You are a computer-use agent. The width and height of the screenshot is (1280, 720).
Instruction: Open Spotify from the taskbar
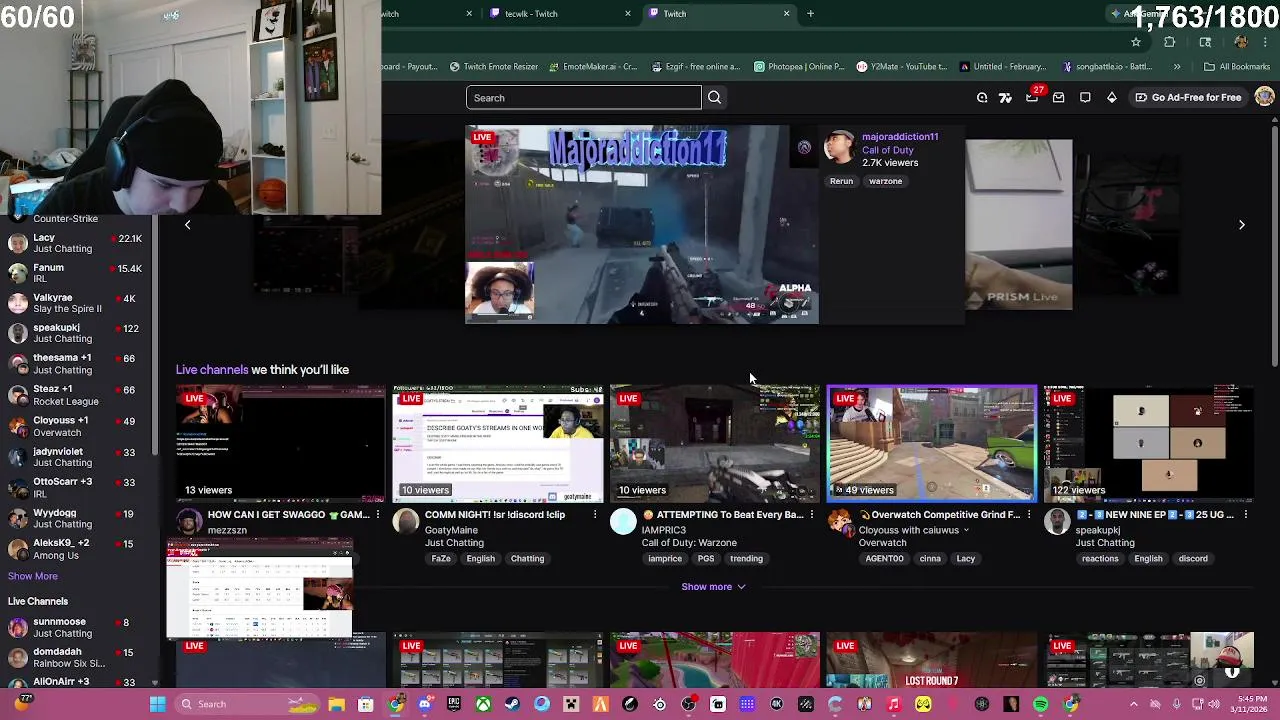pyautogui.click(x=1041, y=704)
